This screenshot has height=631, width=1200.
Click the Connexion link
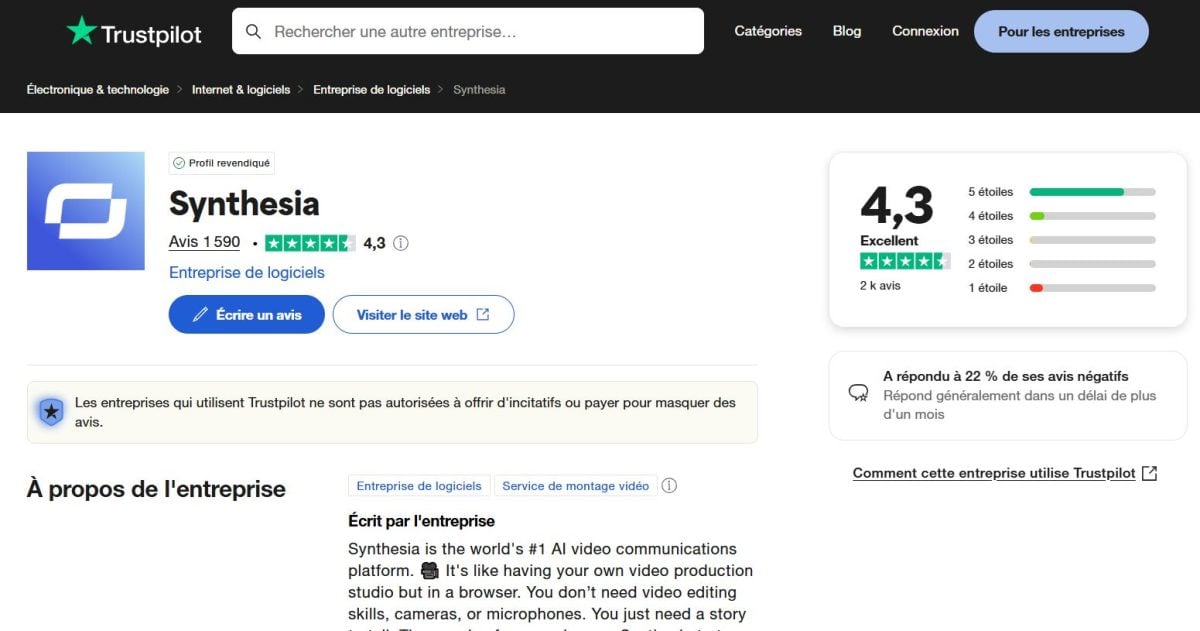(x=925, y=31)
